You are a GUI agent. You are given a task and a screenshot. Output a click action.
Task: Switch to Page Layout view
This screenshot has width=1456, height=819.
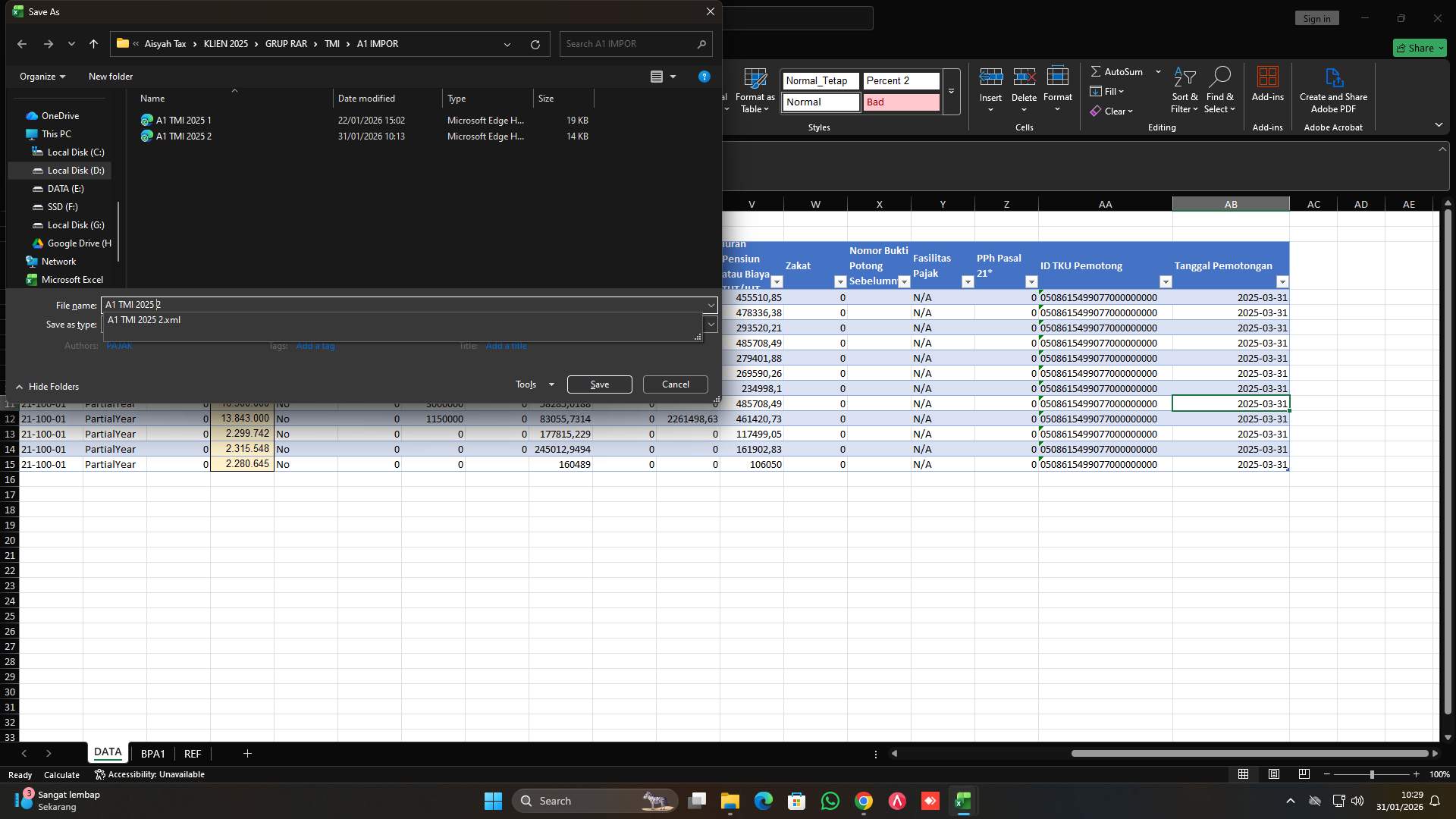coord(1273,774)
